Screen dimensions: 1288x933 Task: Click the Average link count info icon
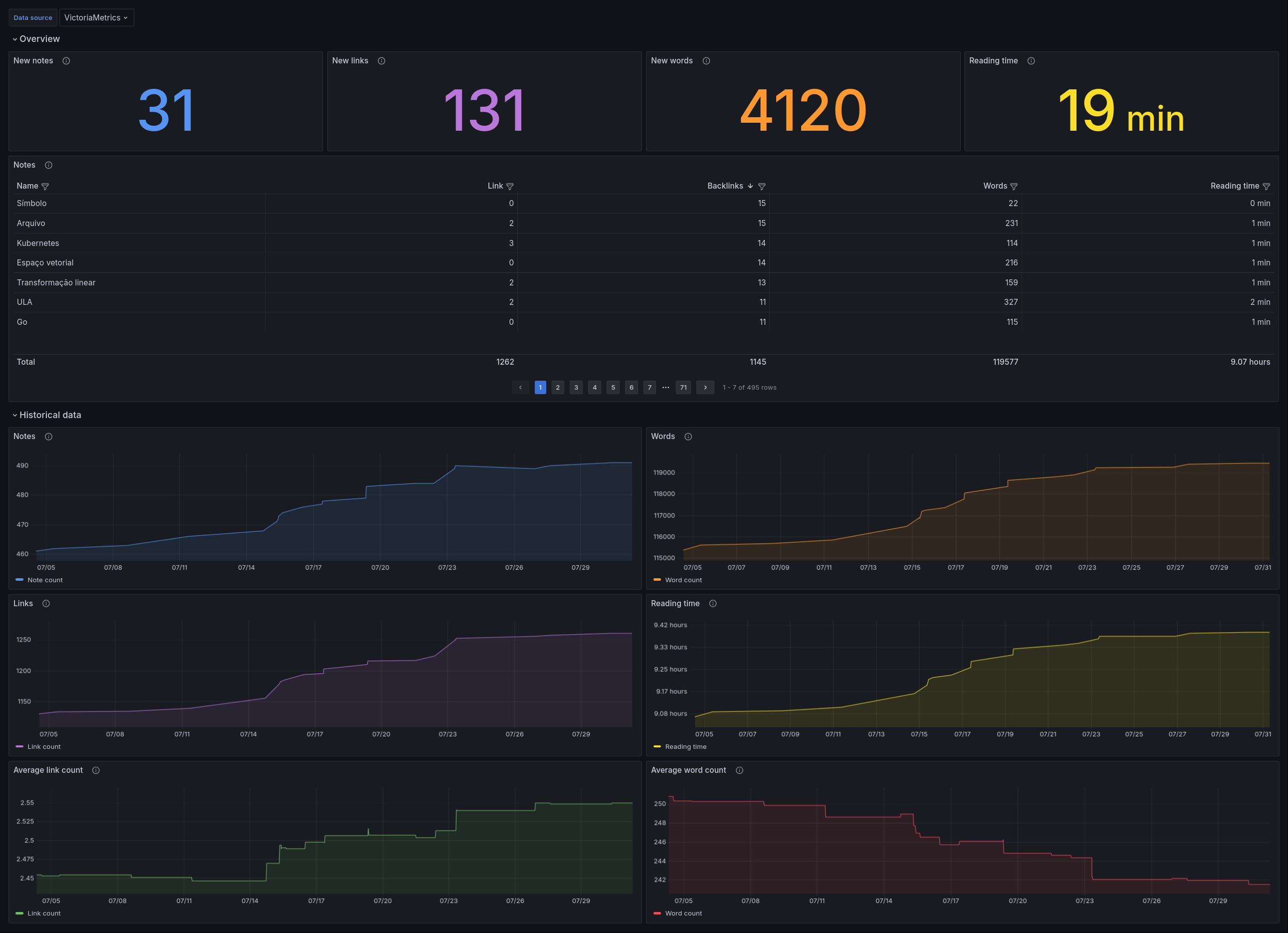(x=96, y=770)
